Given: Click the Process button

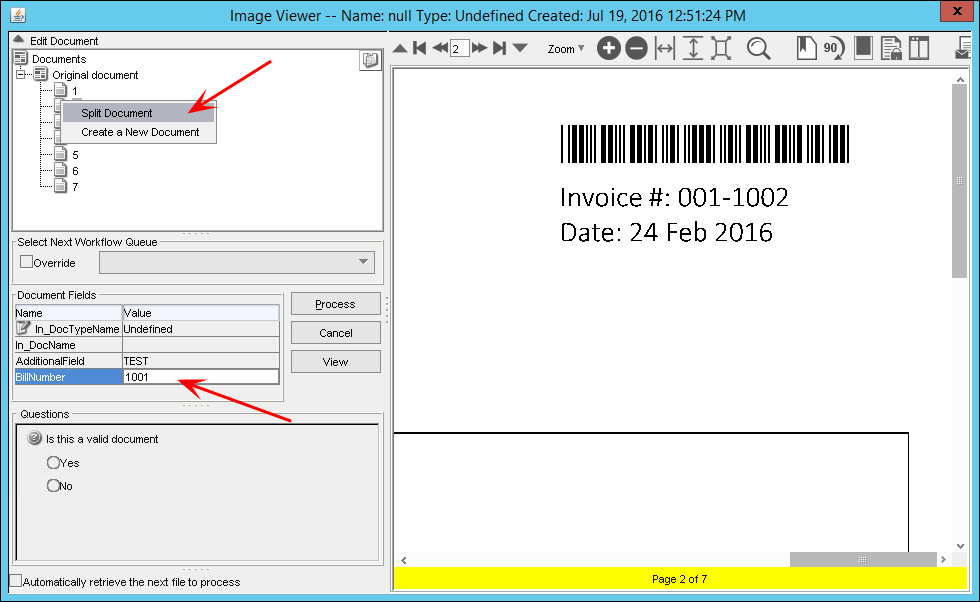Looking at the screenshot, I should tap(336, 304).
